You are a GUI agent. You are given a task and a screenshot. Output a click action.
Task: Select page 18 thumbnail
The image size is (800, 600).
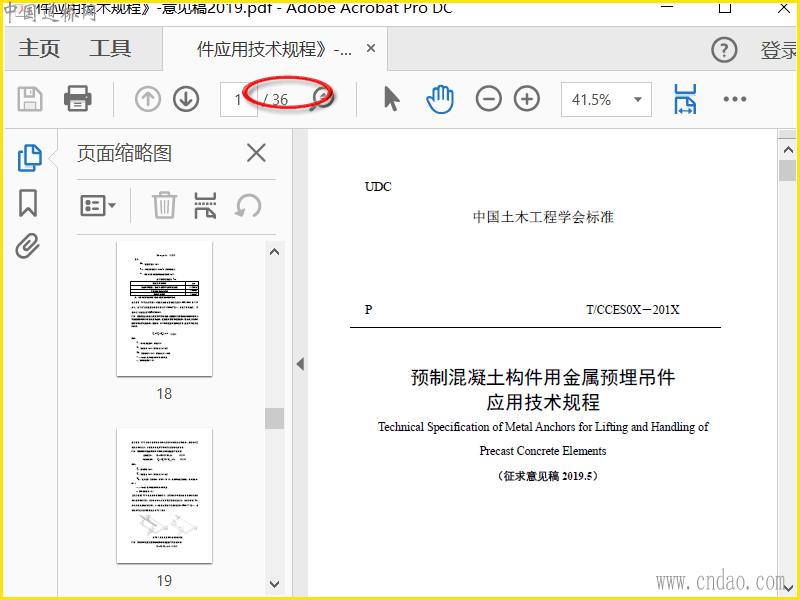pyautogui.click(x=164, y=309)
